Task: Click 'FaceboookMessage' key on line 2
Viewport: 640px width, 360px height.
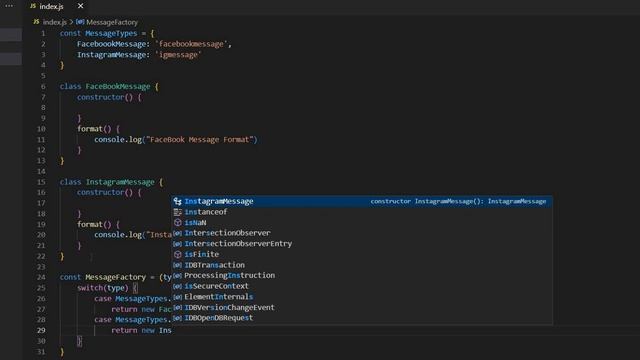Action: [x=111, y=44]
